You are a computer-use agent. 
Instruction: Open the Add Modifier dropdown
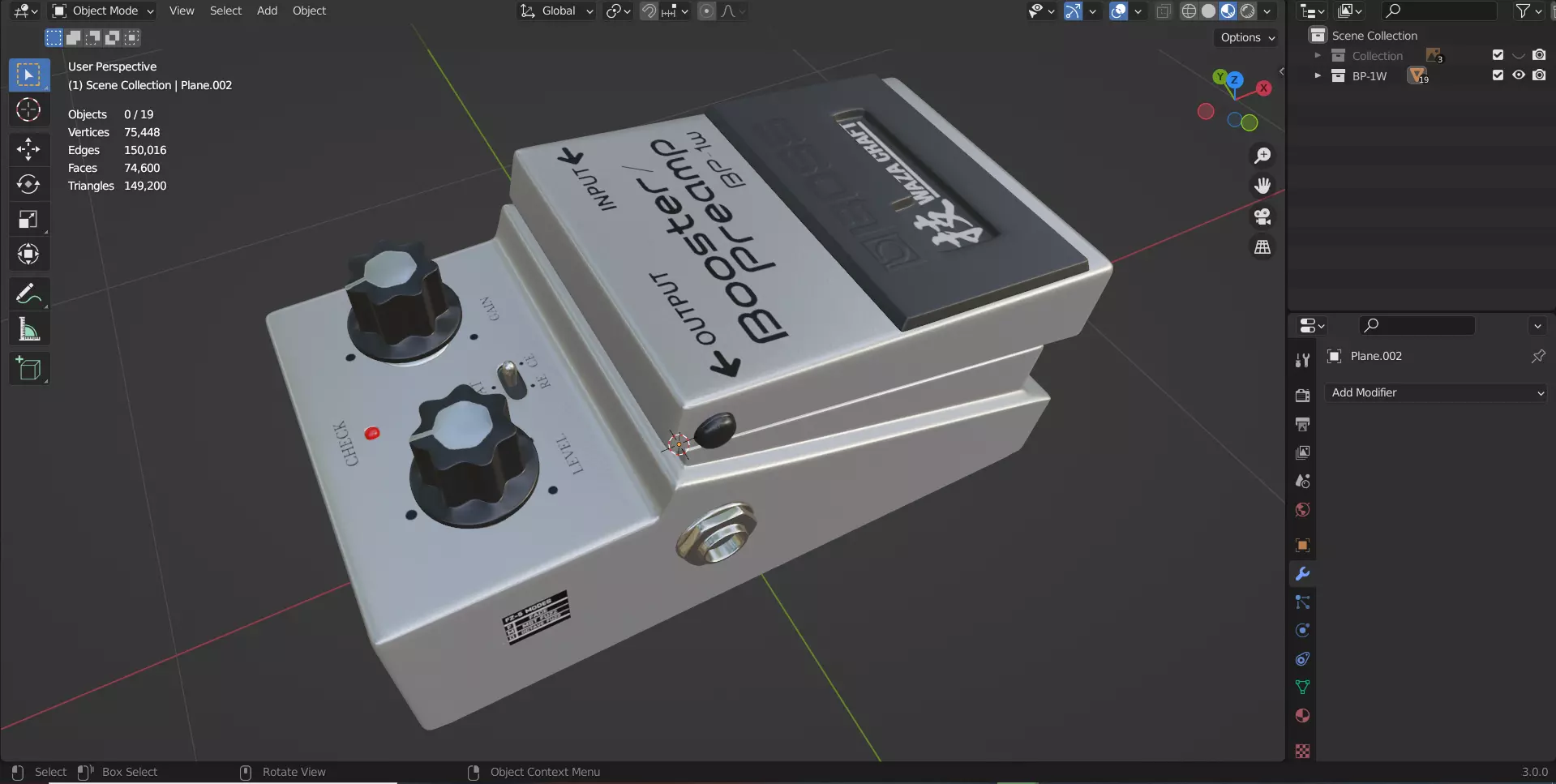pyautogui.click(x=1437, y=392)
